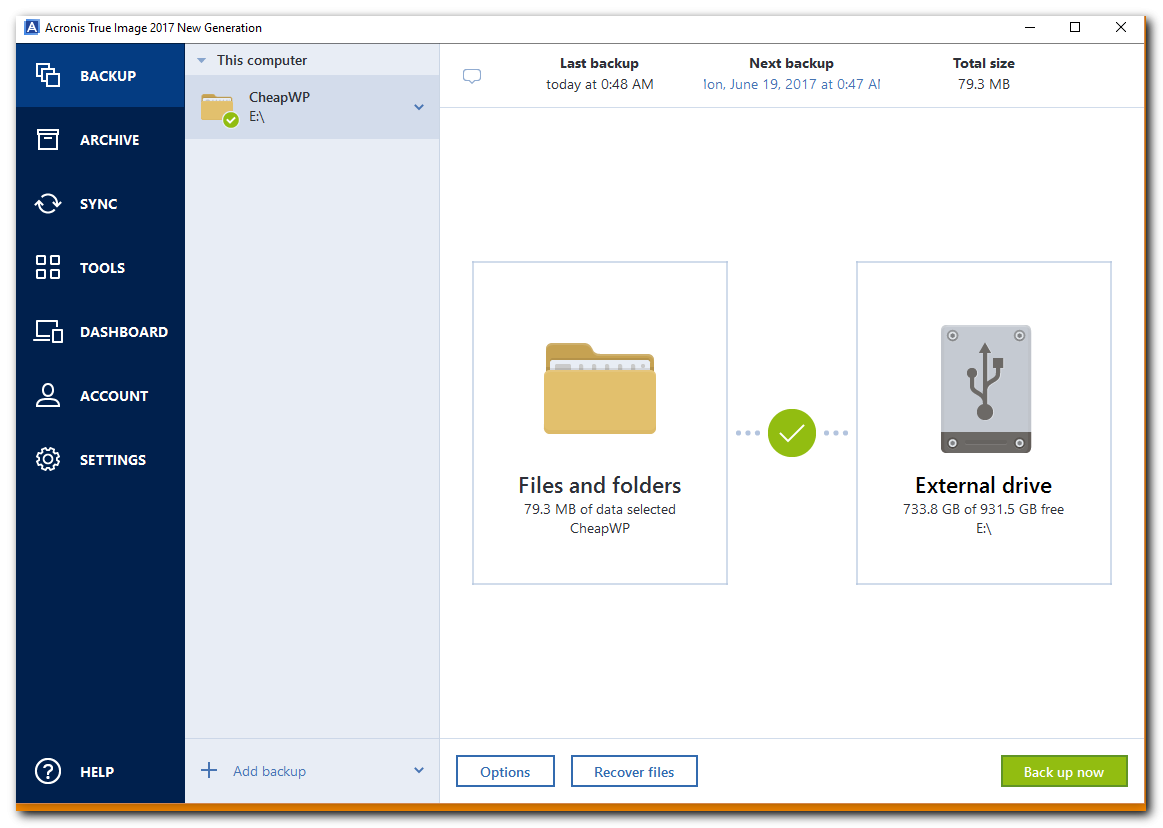Click the External drive destination panel
The height and width of the screenshot is (828, 1163).
(984, 423)
